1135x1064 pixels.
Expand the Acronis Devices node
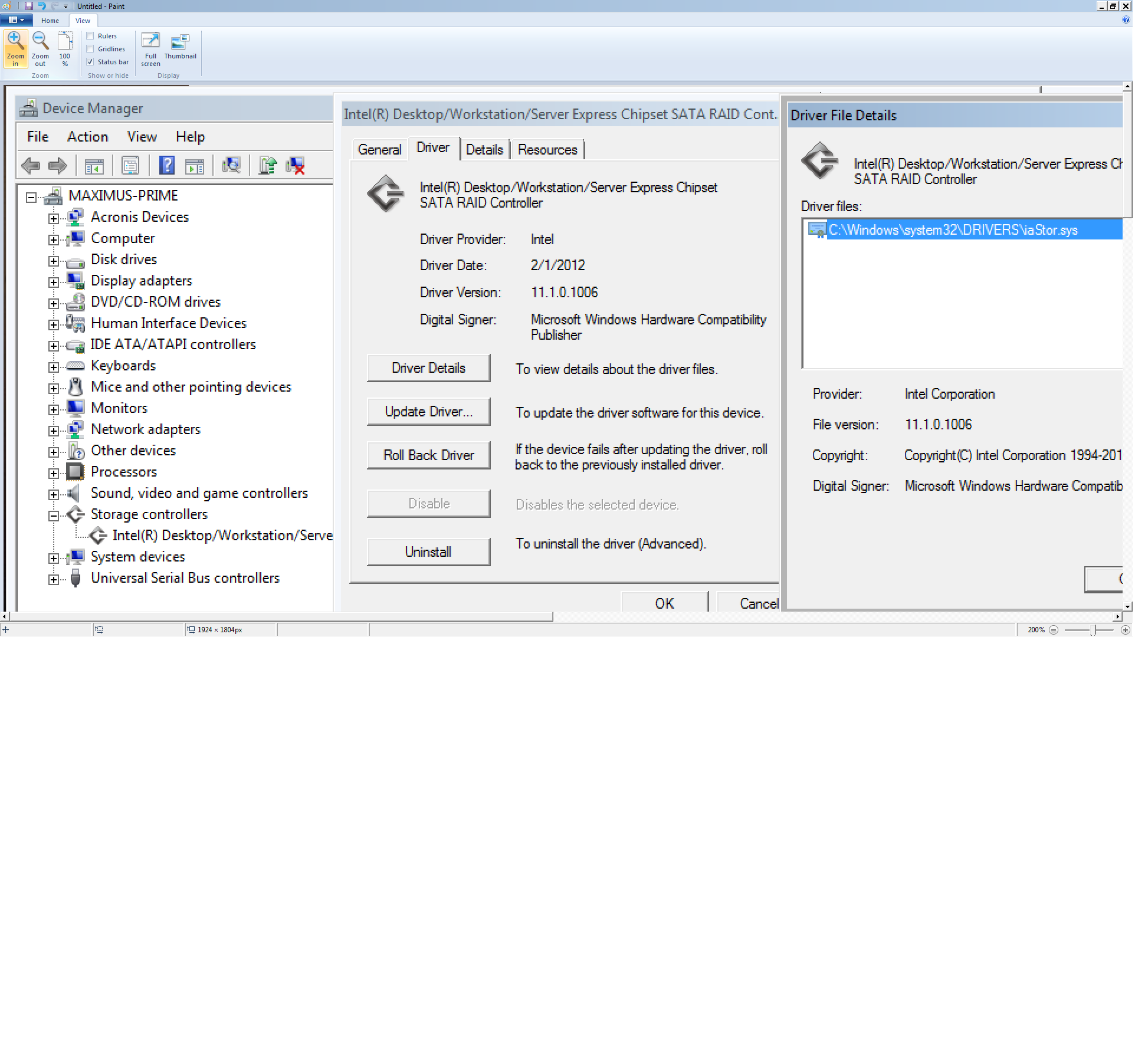tap(54, 219)
